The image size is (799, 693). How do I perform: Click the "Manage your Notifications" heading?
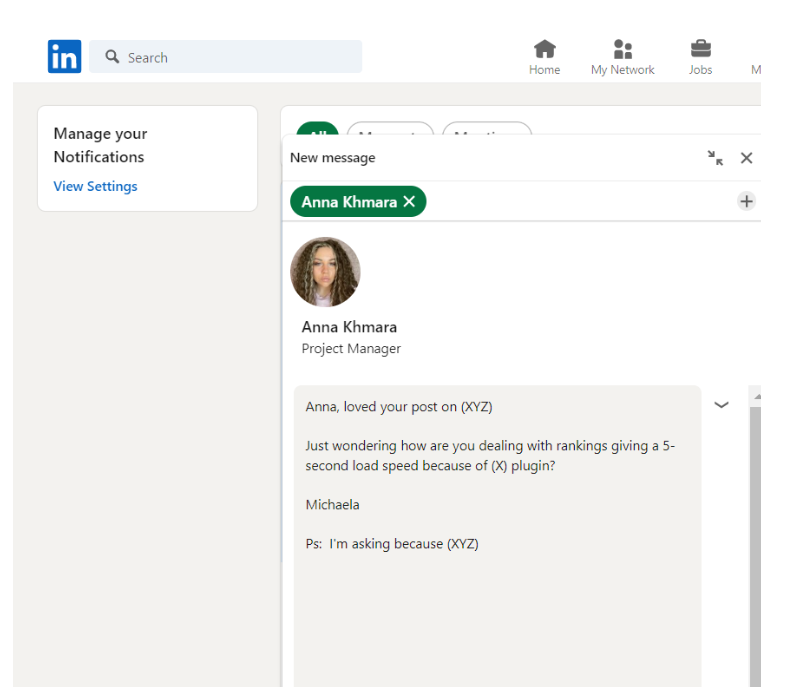(x=100, y=145)
